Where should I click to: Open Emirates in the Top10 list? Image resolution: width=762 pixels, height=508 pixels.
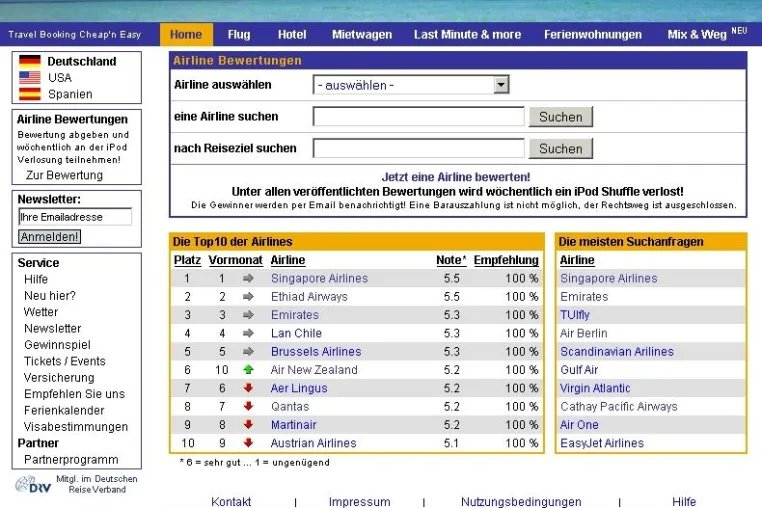[x=295, y=315]
